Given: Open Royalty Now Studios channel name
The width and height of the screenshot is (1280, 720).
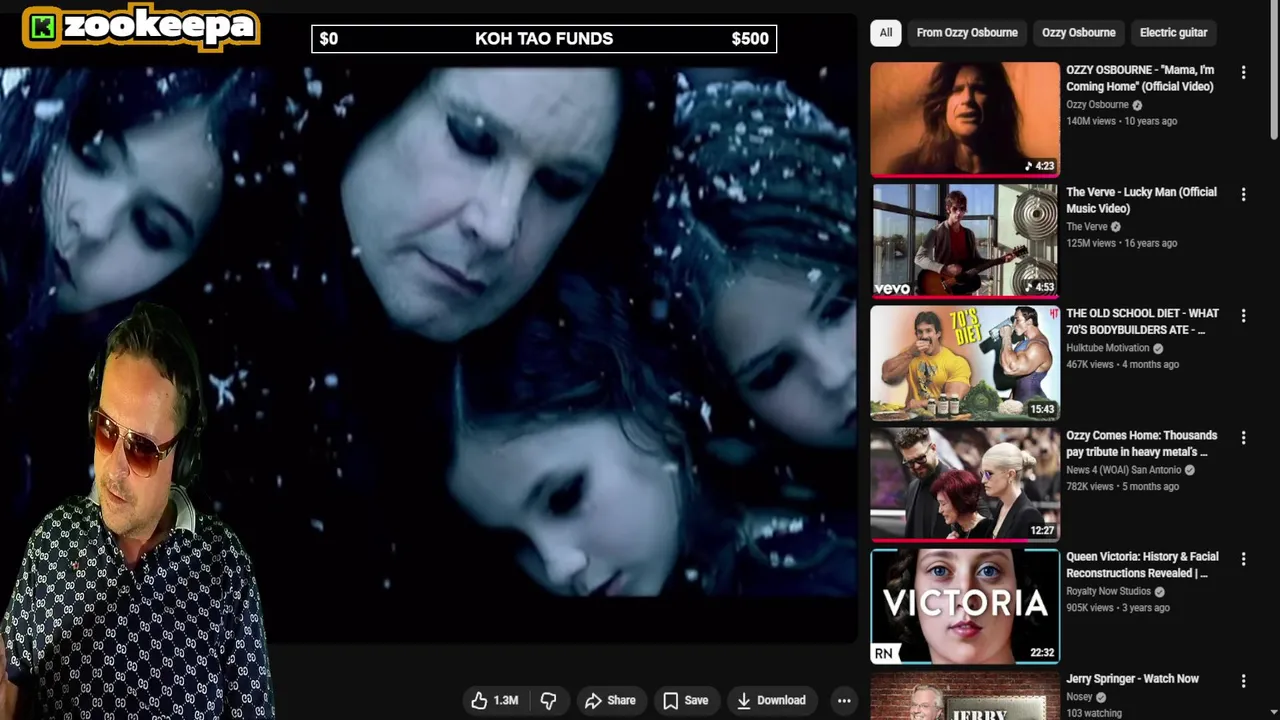Looking at the screenshot, I should point(1109,591).
